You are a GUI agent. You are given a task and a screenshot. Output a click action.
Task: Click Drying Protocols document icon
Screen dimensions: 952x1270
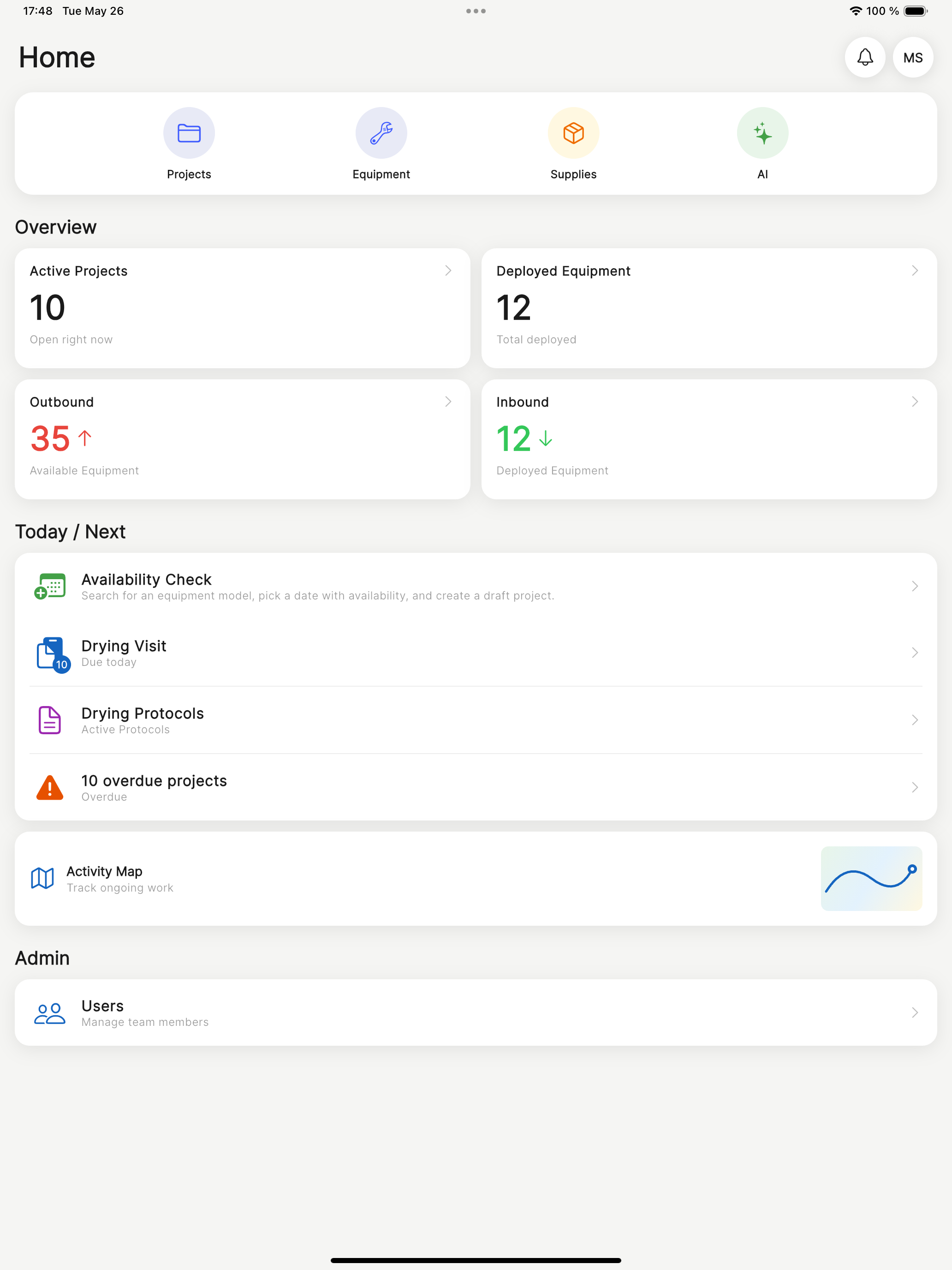[49, 720]
